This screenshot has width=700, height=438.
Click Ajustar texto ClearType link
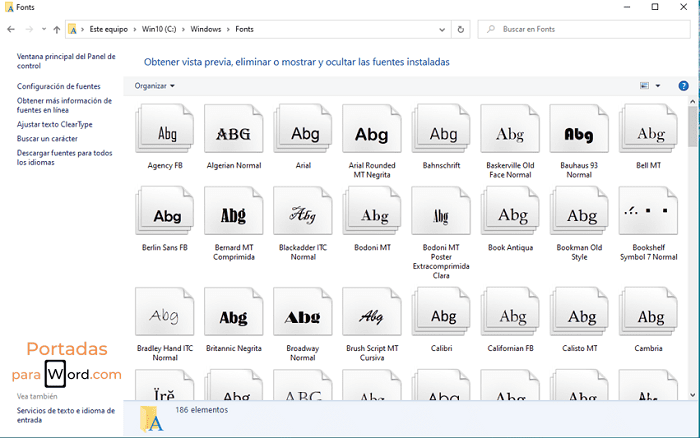tap(54, 124)
